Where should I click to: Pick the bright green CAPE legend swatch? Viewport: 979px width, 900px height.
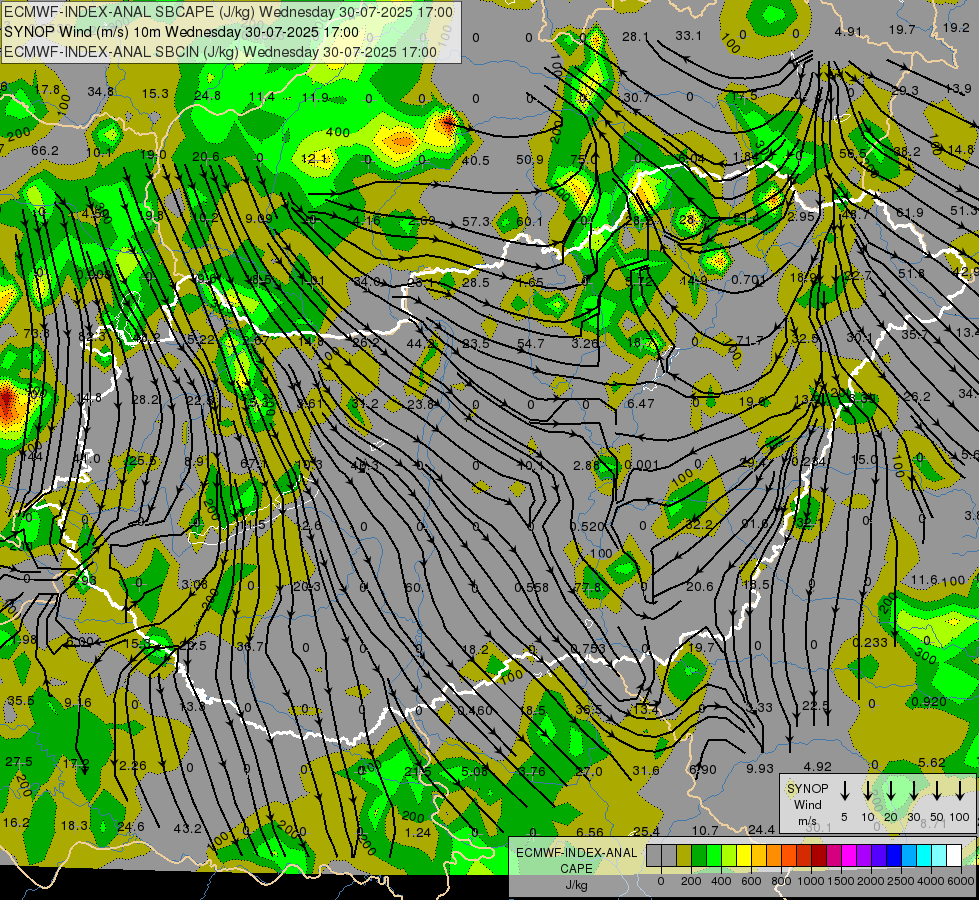(714, 855)
